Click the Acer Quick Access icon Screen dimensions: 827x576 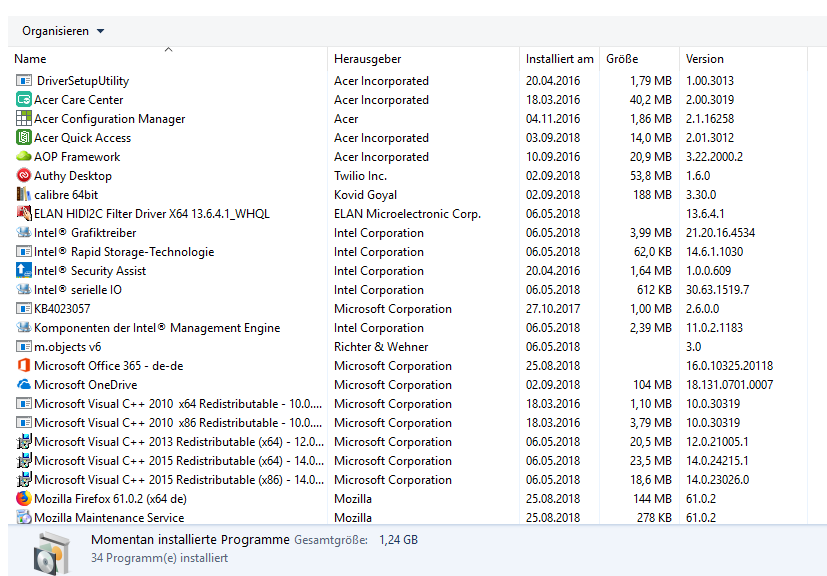pyautogui.click(x=24, y=138)
